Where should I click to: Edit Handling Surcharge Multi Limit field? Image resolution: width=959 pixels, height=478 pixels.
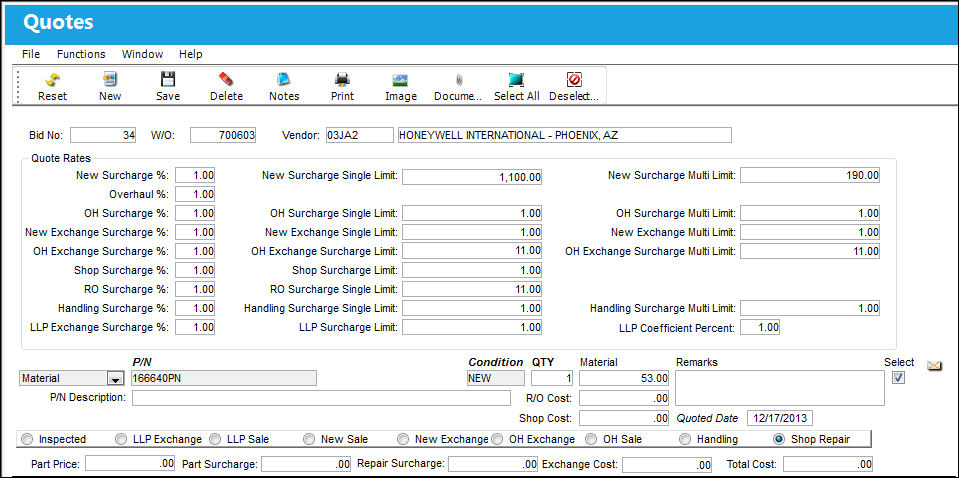coord(810,308)
